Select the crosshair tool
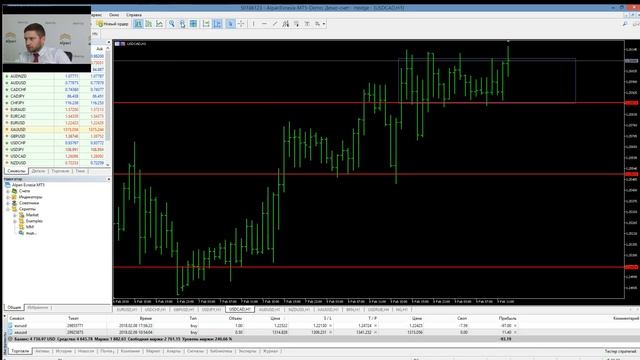The width and height of the screenshot is (640, 360). [x=241, y=24]
